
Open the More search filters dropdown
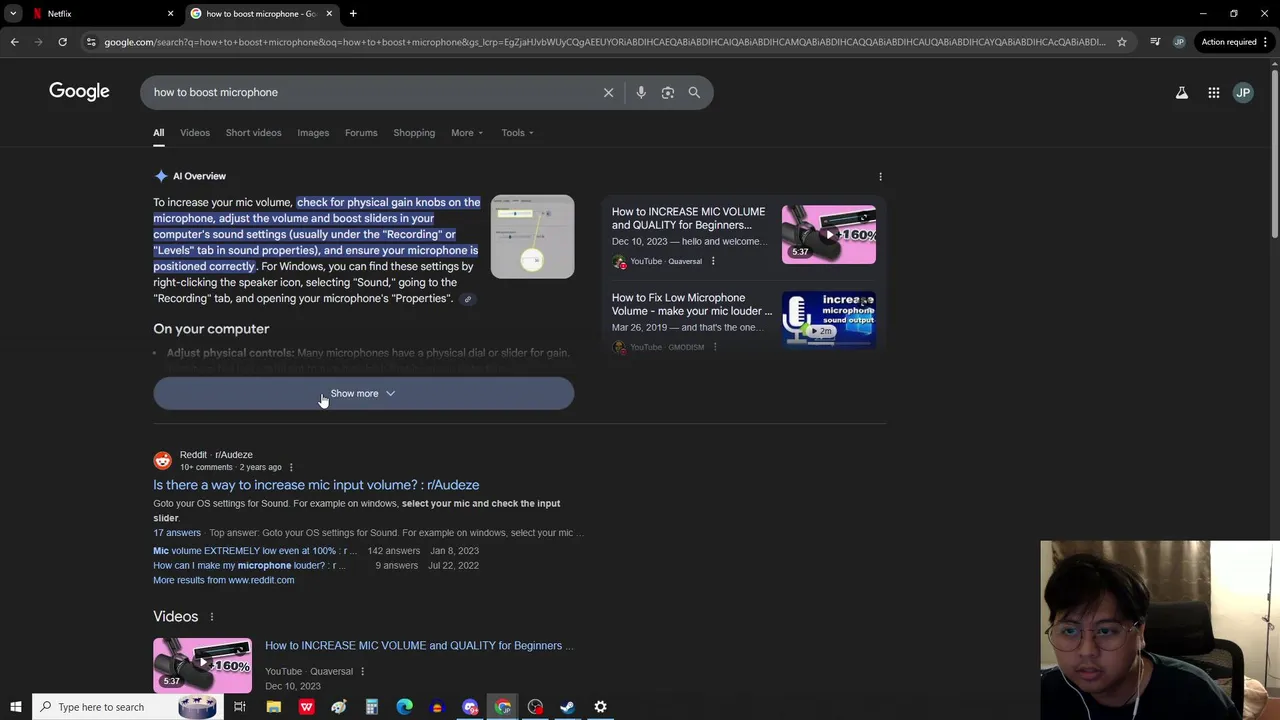[x=467, y=133]
